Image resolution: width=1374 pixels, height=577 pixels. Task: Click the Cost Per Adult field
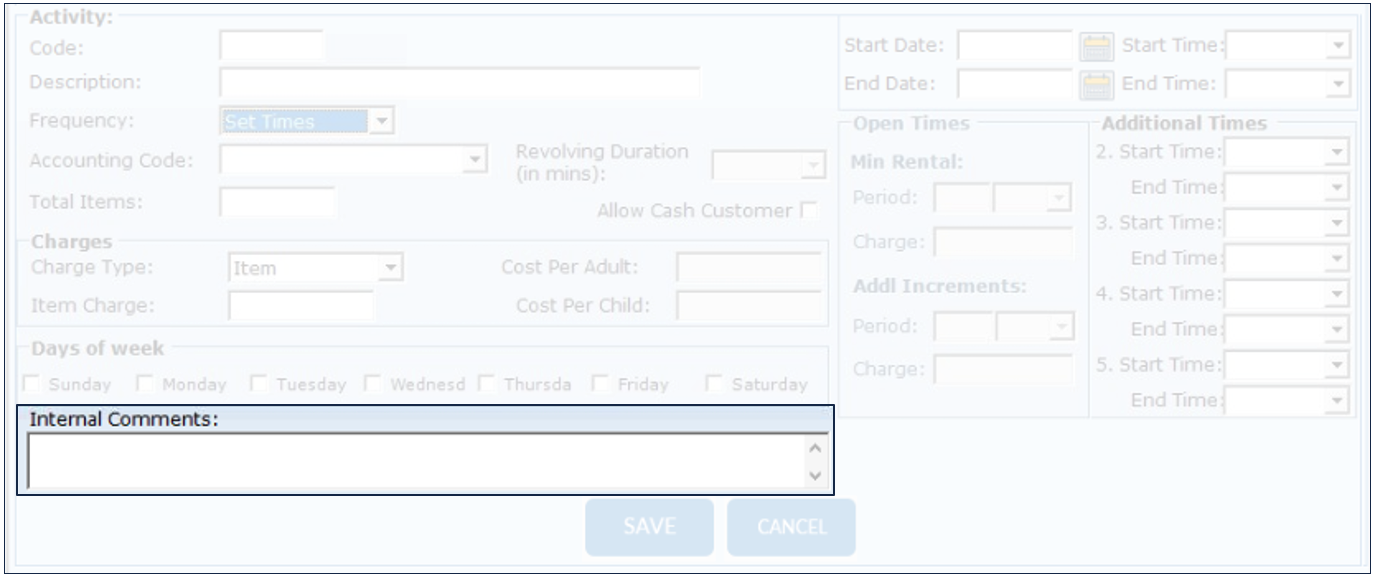[x=750, y=268]
